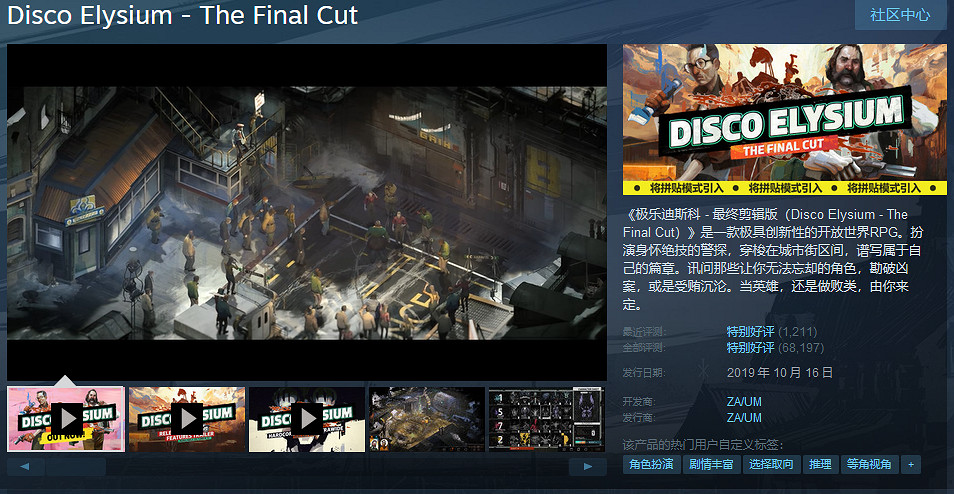
Task: Open the ZA/UM publisher link
Action: click(744, 418)
